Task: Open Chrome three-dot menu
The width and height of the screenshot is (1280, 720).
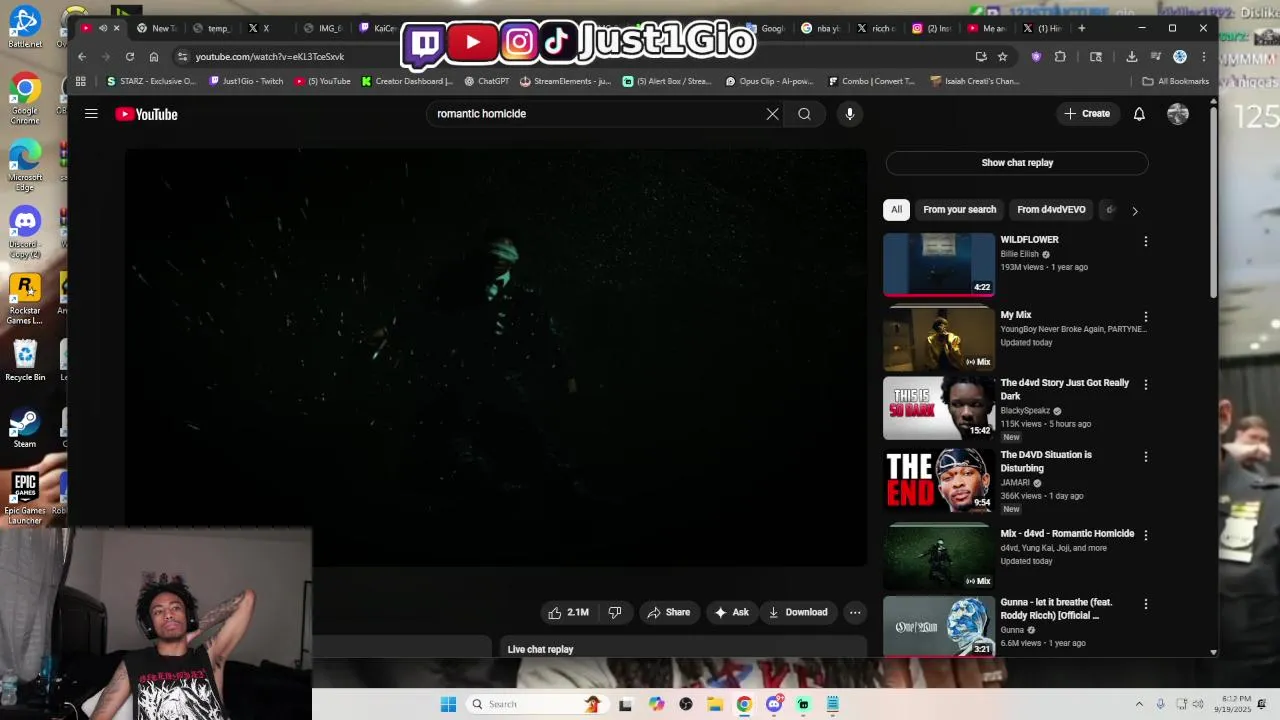Action: pos(1204,57)
